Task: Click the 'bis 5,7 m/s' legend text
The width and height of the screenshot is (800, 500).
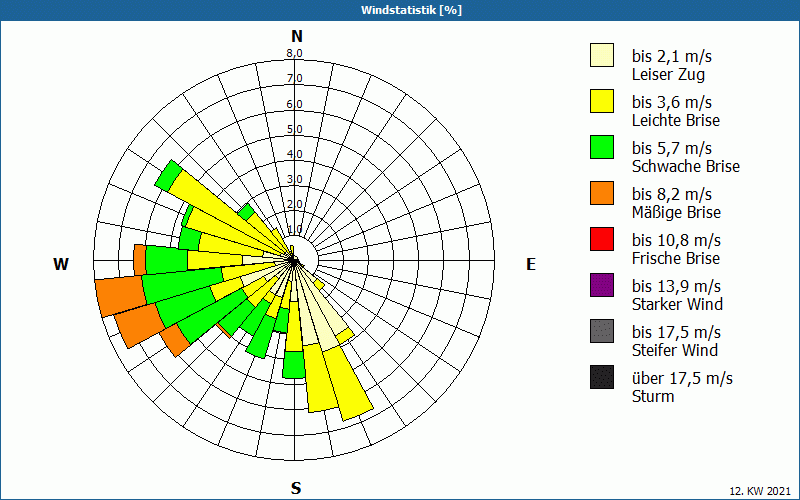Action: (672, 148)
